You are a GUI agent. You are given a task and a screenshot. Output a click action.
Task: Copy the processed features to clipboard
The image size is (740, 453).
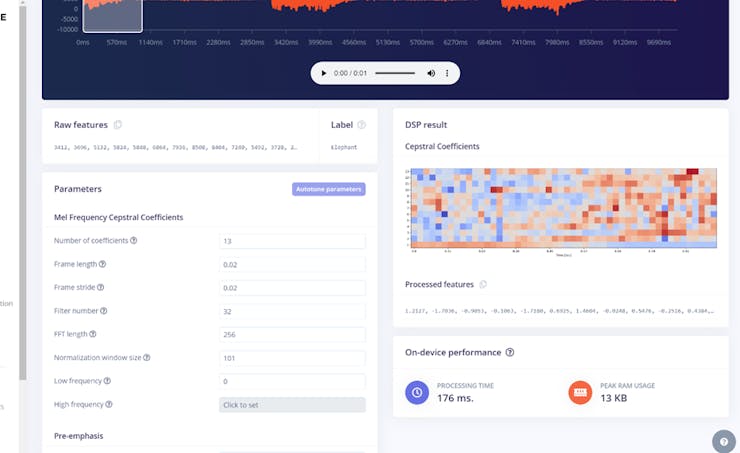(483, 285)
